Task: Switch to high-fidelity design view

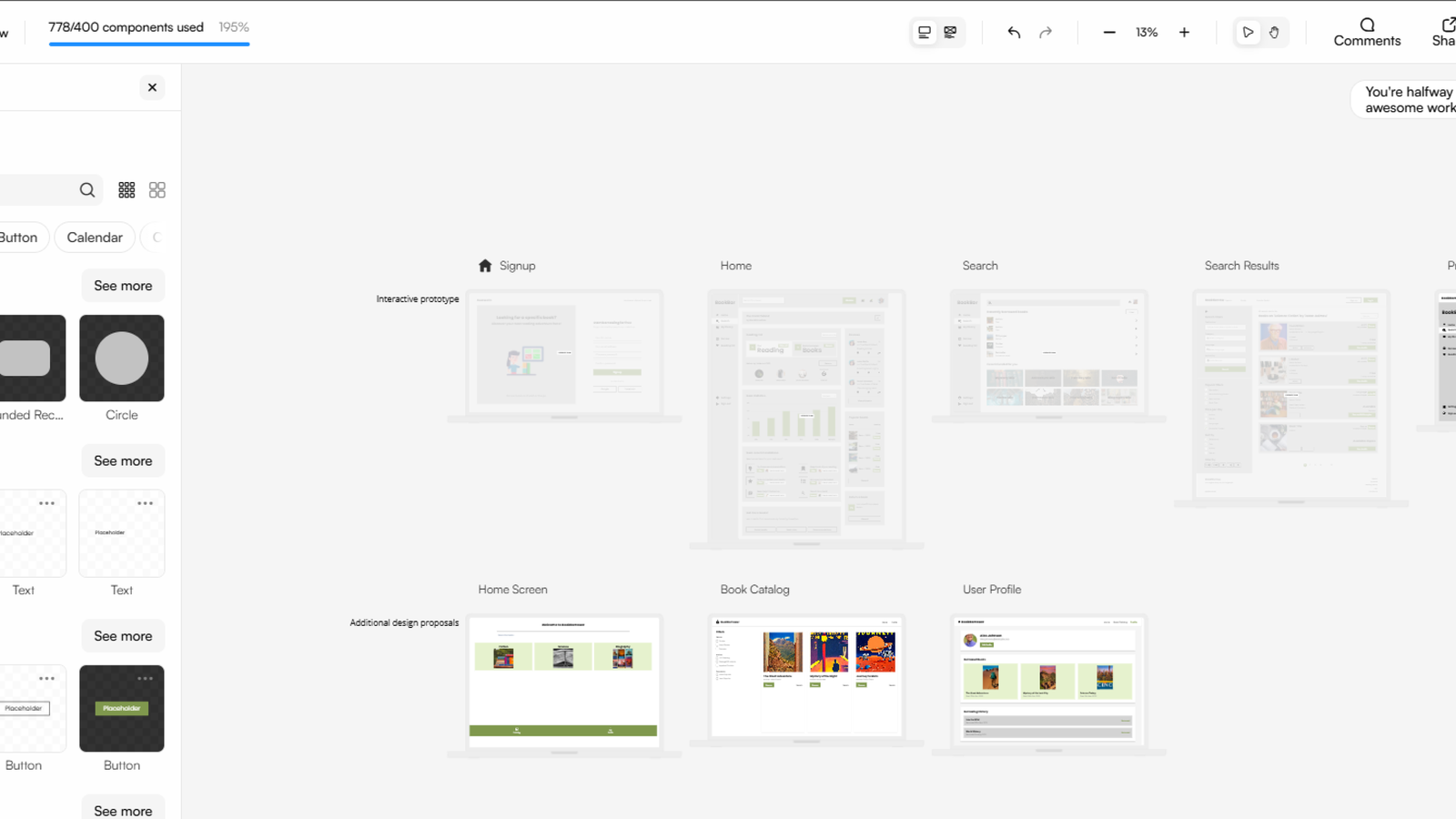Action: coord(925,32)
